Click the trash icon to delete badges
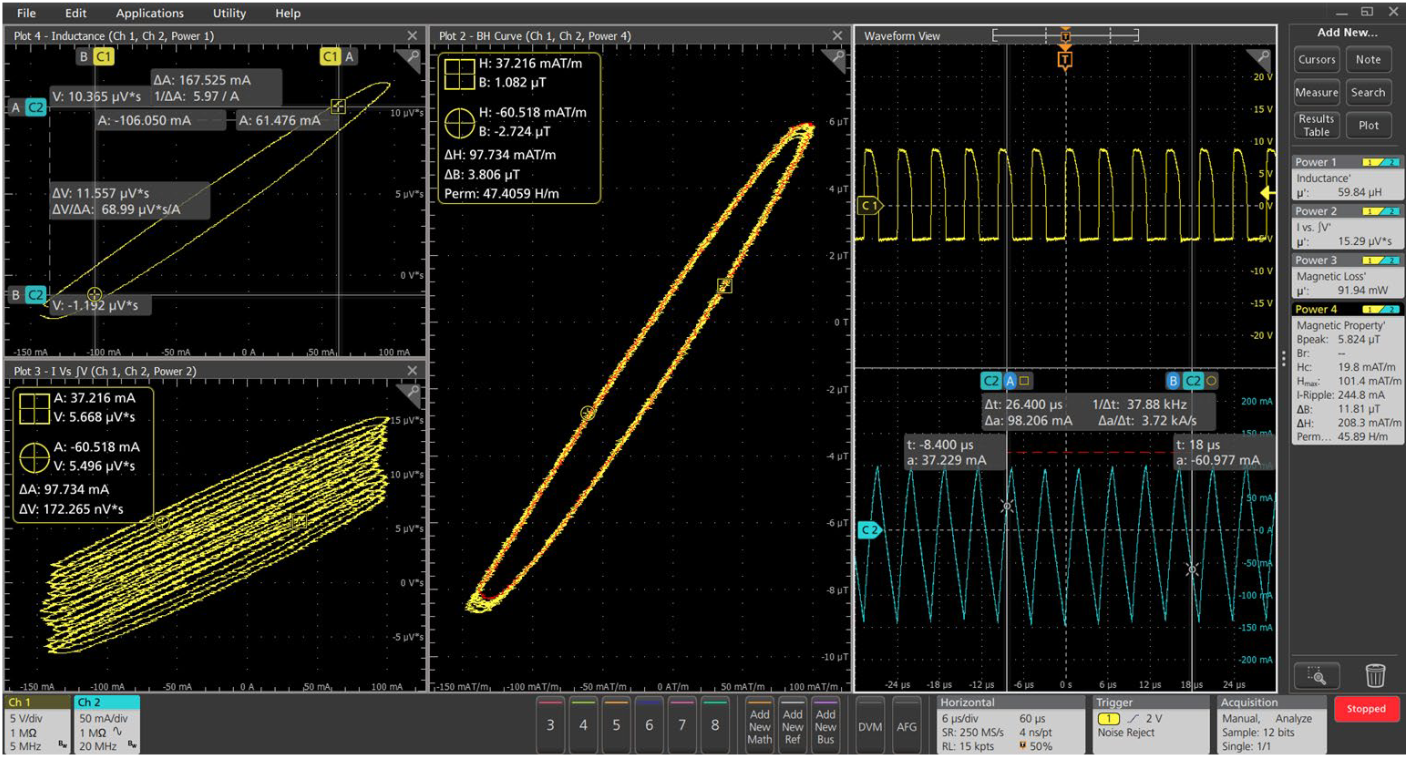The height and width of the screenshot is (757, 1408). pyautogui.click(x=1377, y=675)
